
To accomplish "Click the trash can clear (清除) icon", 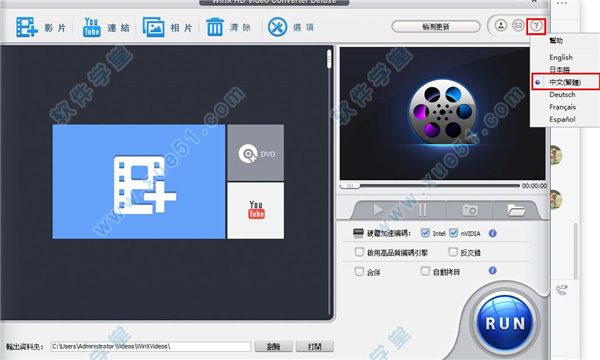I will (x=215, y=27).
